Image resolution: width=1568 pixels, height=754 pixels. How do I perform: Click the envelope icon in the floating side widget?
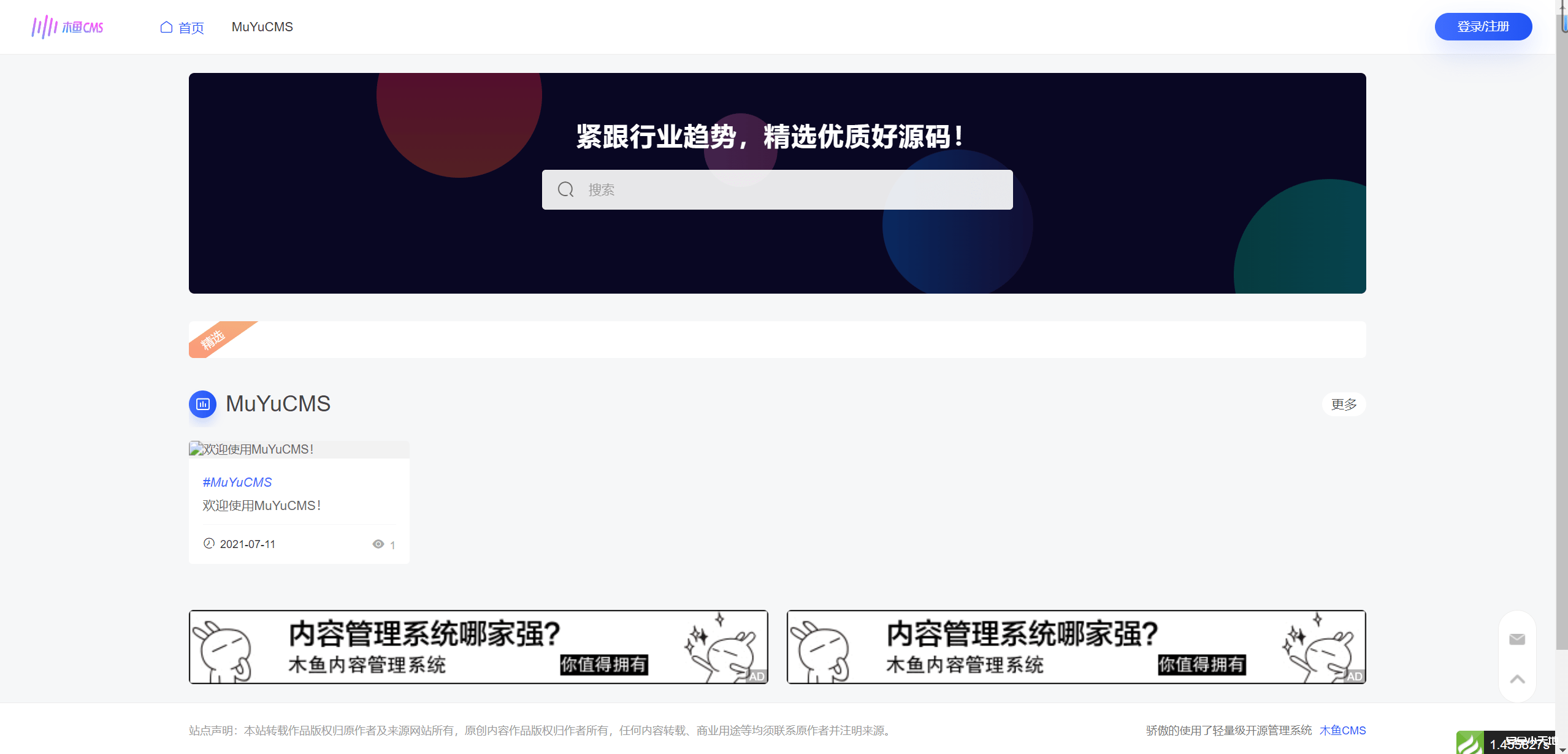(x=1516, y=639)
